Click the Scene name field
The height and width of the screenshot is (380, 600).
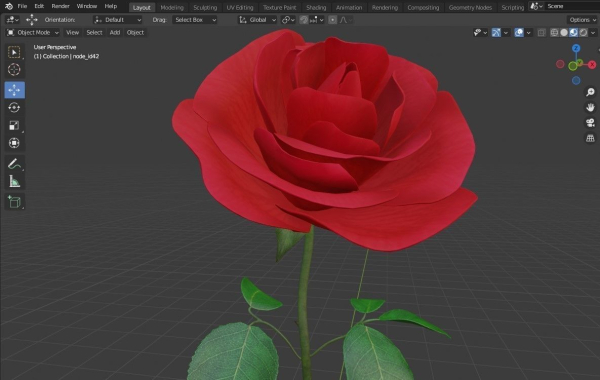pyautogui.click(x=572, y=6)
